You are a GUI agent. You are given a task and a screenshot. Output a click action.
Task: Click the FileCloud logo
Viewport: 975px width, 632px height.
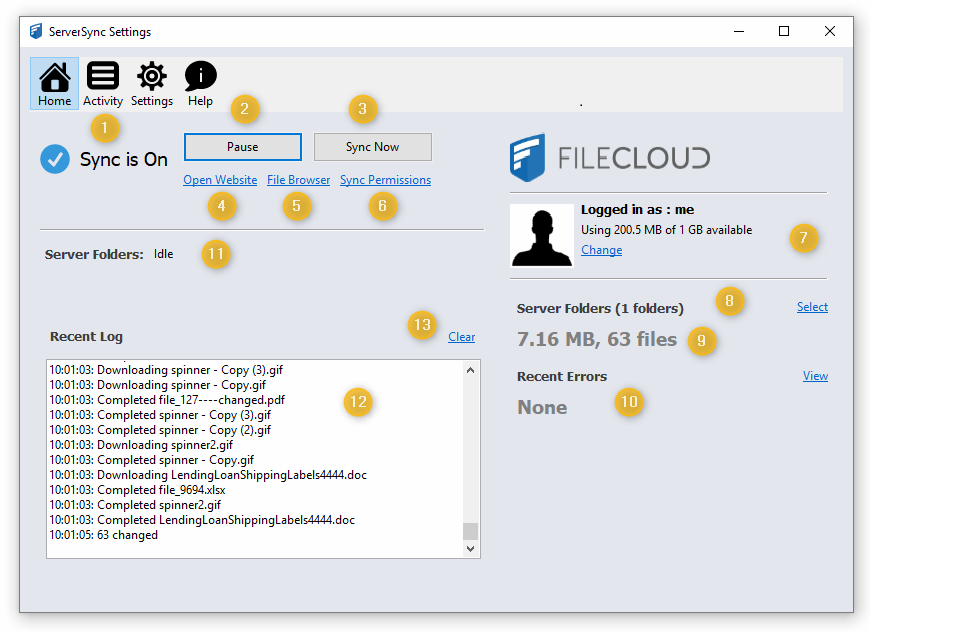[609, 157]
